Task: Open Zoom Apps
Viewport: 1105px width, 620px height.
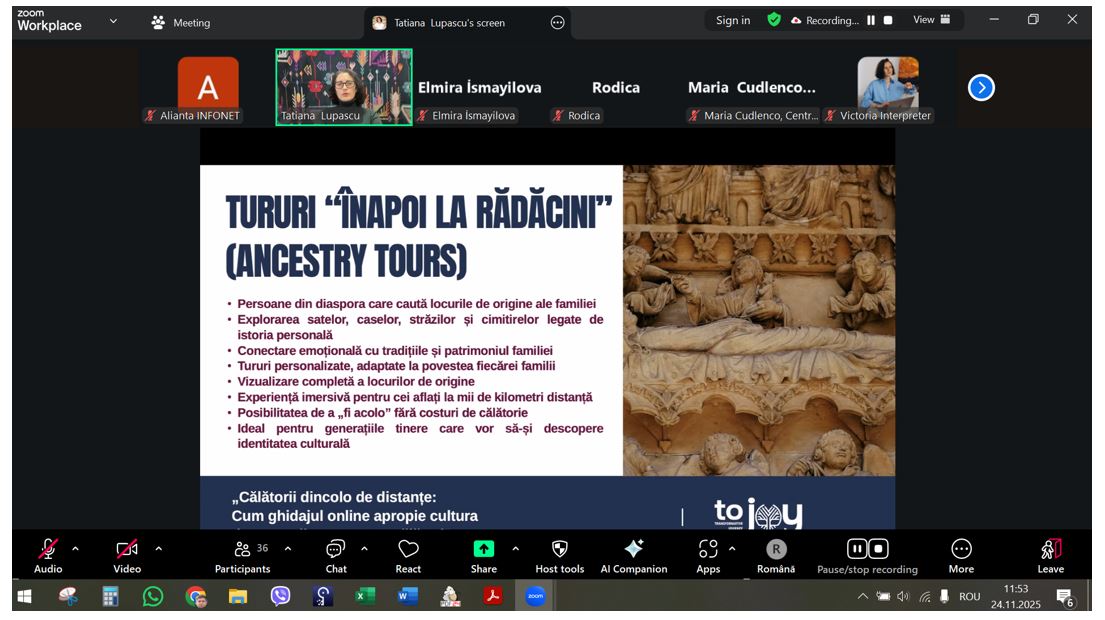Action: click(709, 548)
